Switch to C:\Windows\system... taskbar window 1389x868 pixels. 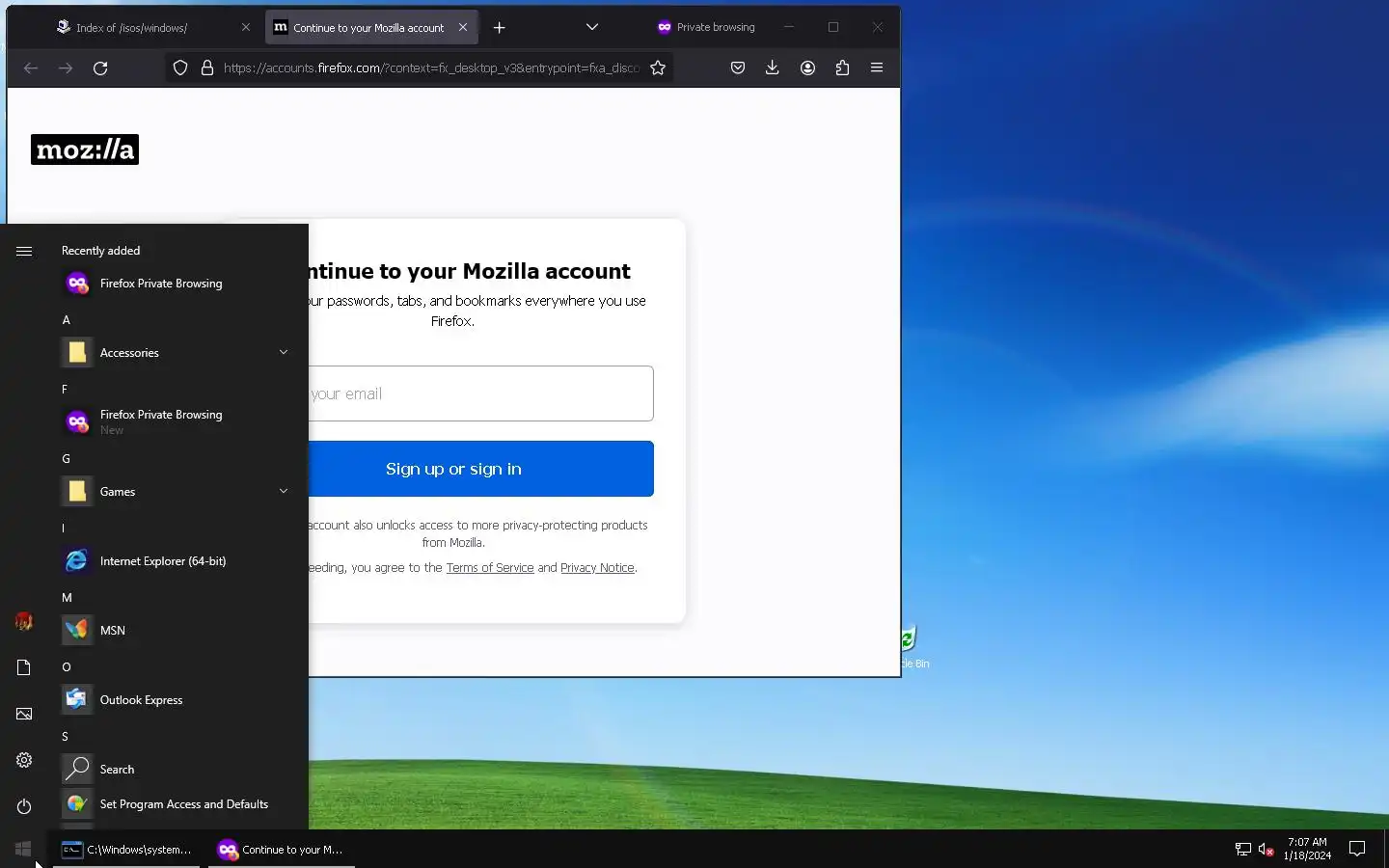tap(126, 850)
